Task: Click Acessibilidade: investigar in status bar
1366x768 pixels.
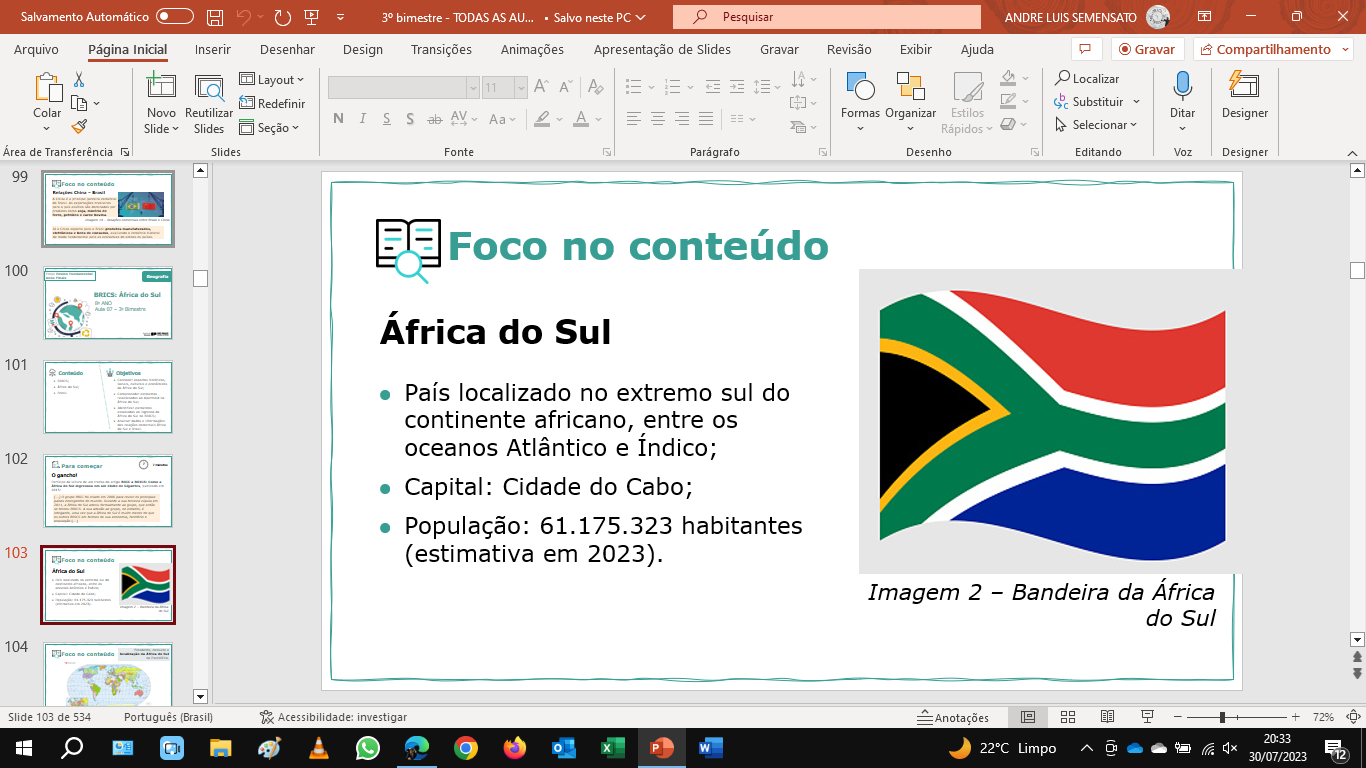Action: [x=333, y=717]
